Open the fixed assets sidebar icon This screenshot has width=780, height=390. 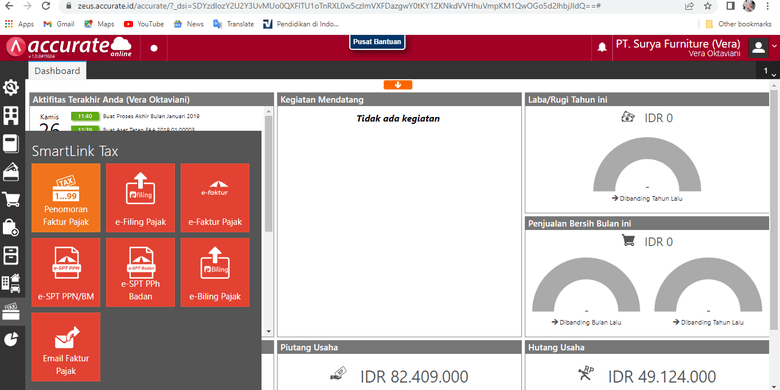(x=11, y=283)
